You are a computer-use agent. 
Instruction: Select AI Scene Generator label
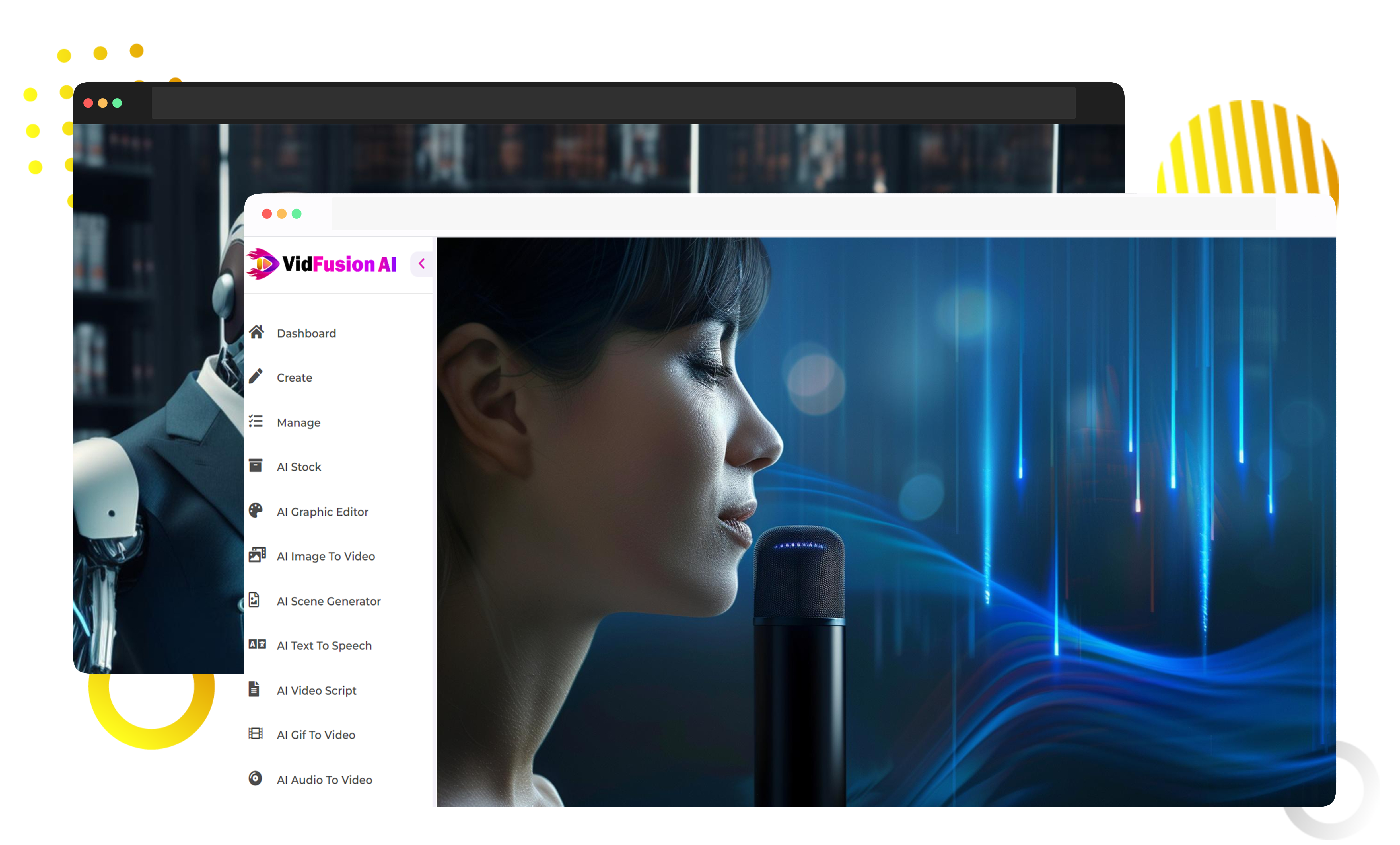pos(328,602)
